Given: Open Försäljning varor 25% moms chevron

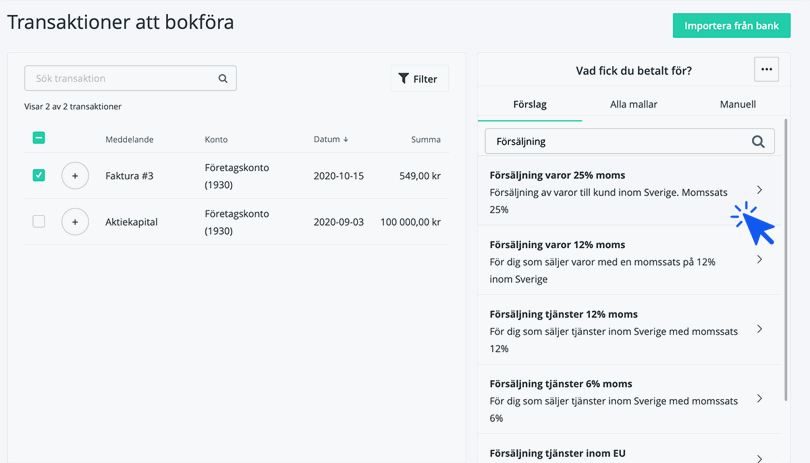Looking at the screenshot, I should point(759,190).
